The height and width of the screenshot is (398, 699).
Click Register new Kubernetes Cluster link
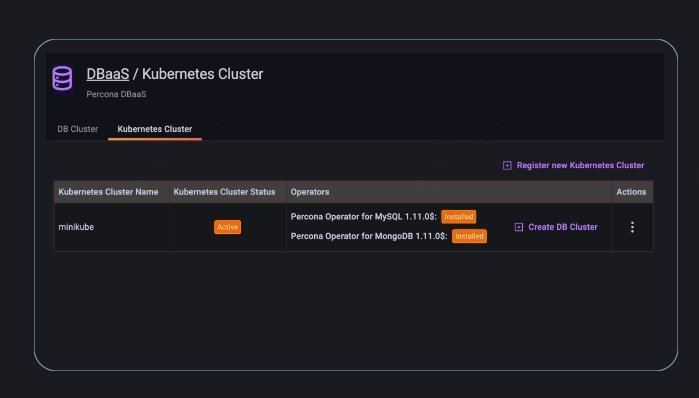click(x=580, y=165)
